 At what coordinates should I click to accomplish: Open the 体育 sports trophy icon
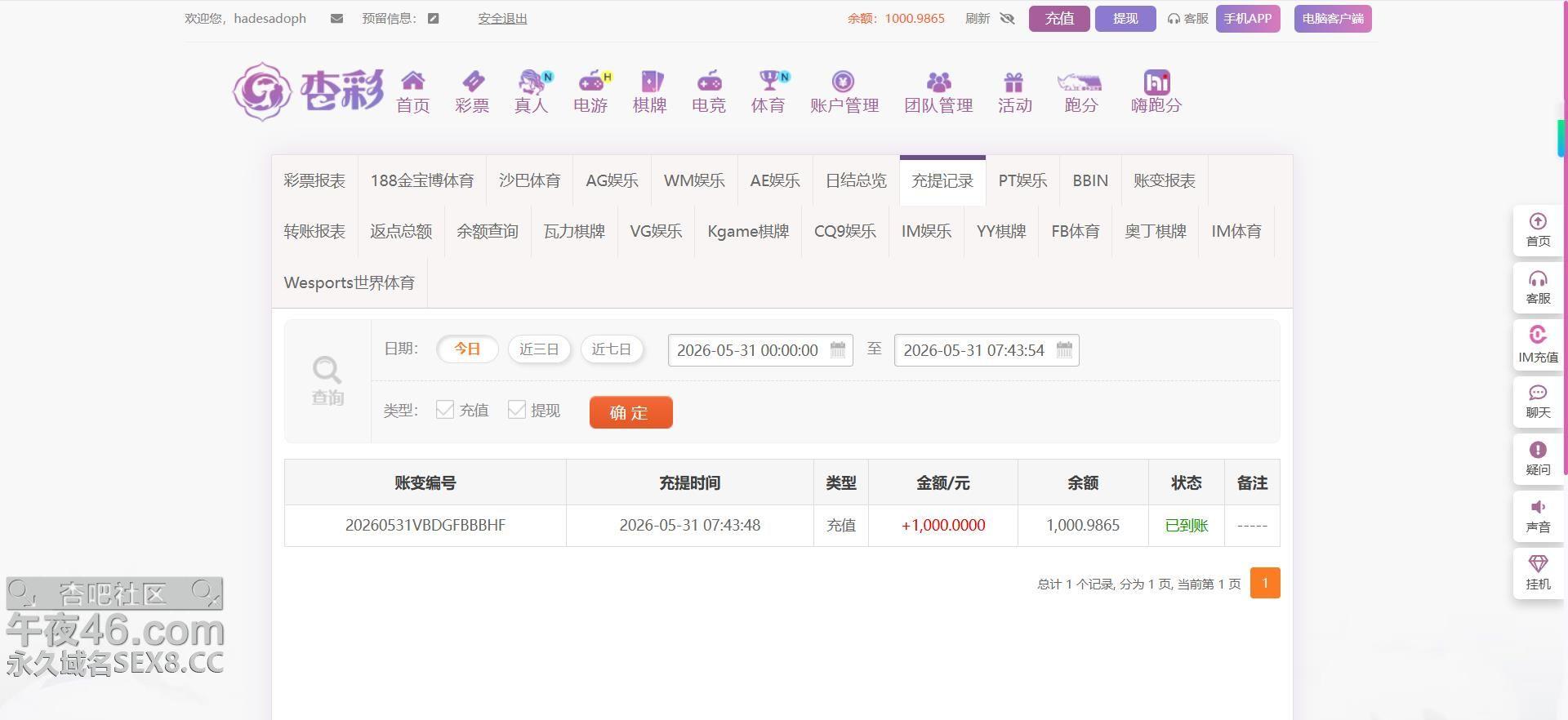tap(772, 80)
